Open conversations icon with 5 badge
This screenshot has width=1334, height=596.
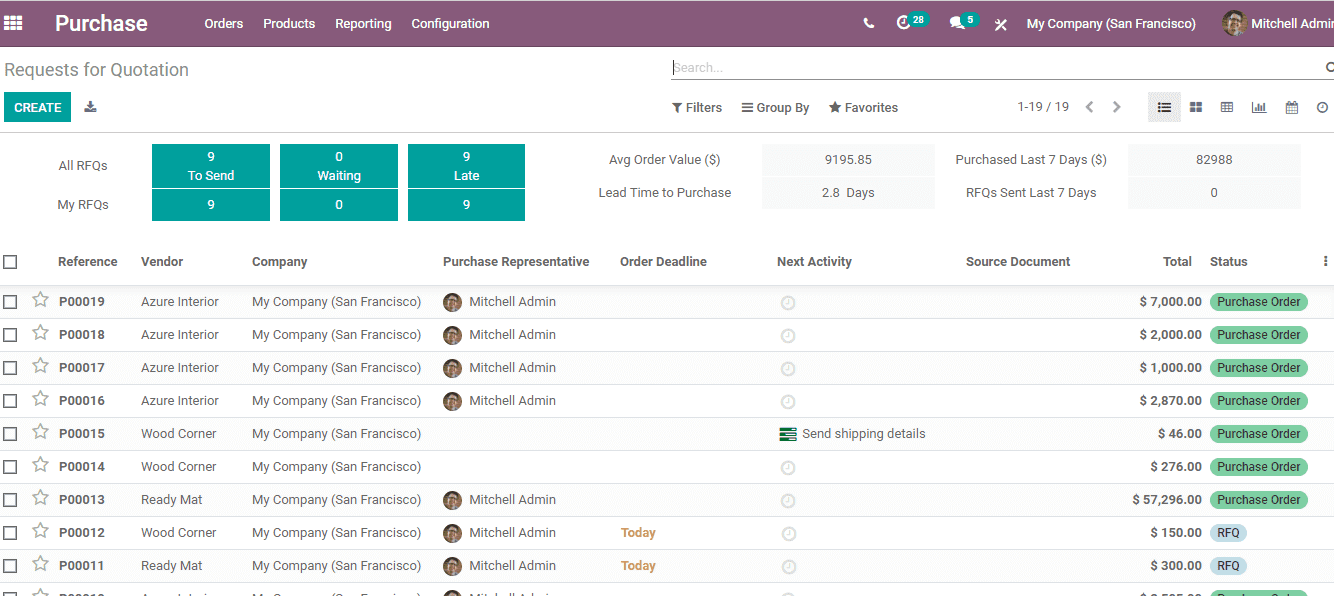tap(963, 22)
